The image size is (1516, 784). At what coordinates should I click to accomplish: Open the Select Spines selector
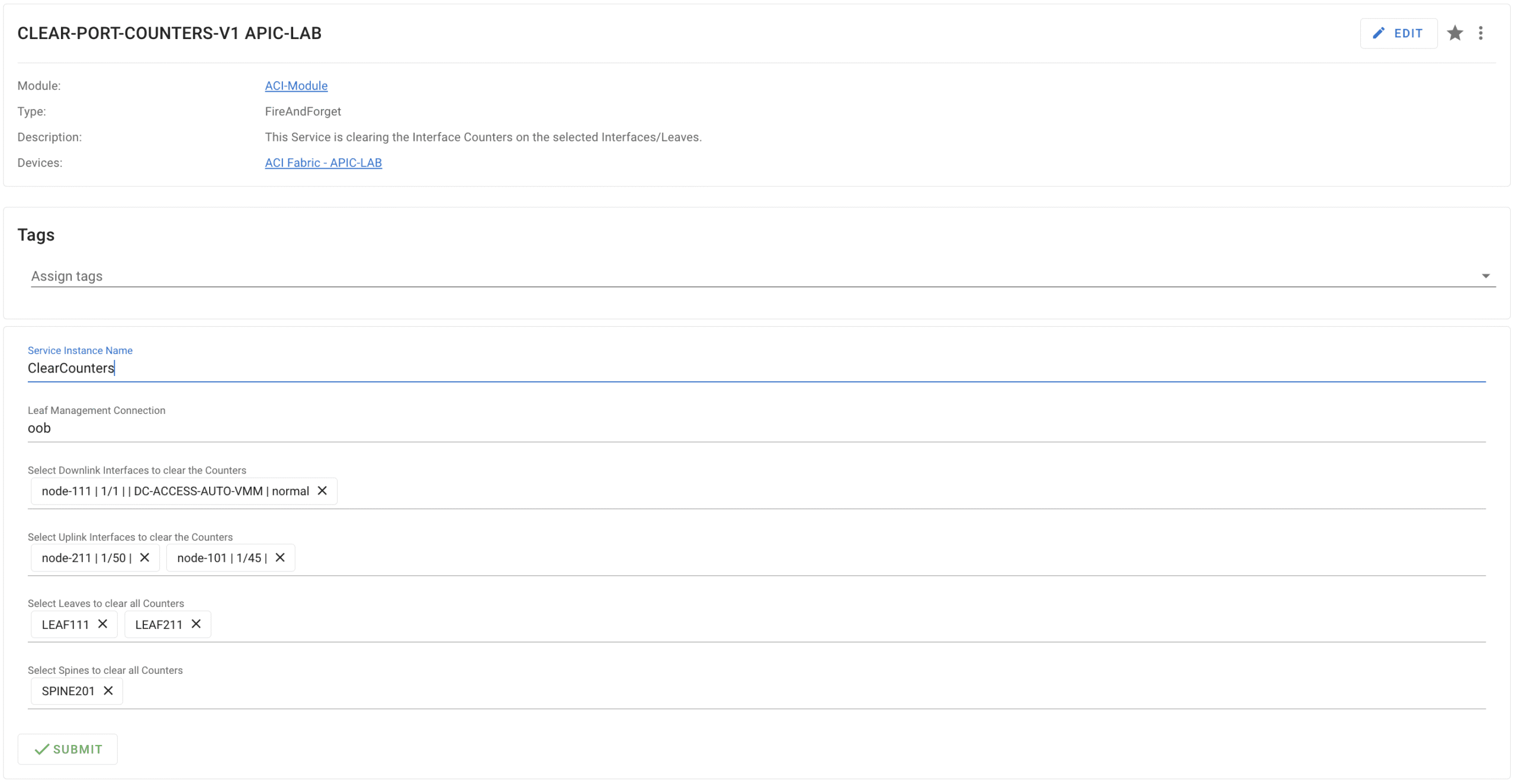click(829, 692)
